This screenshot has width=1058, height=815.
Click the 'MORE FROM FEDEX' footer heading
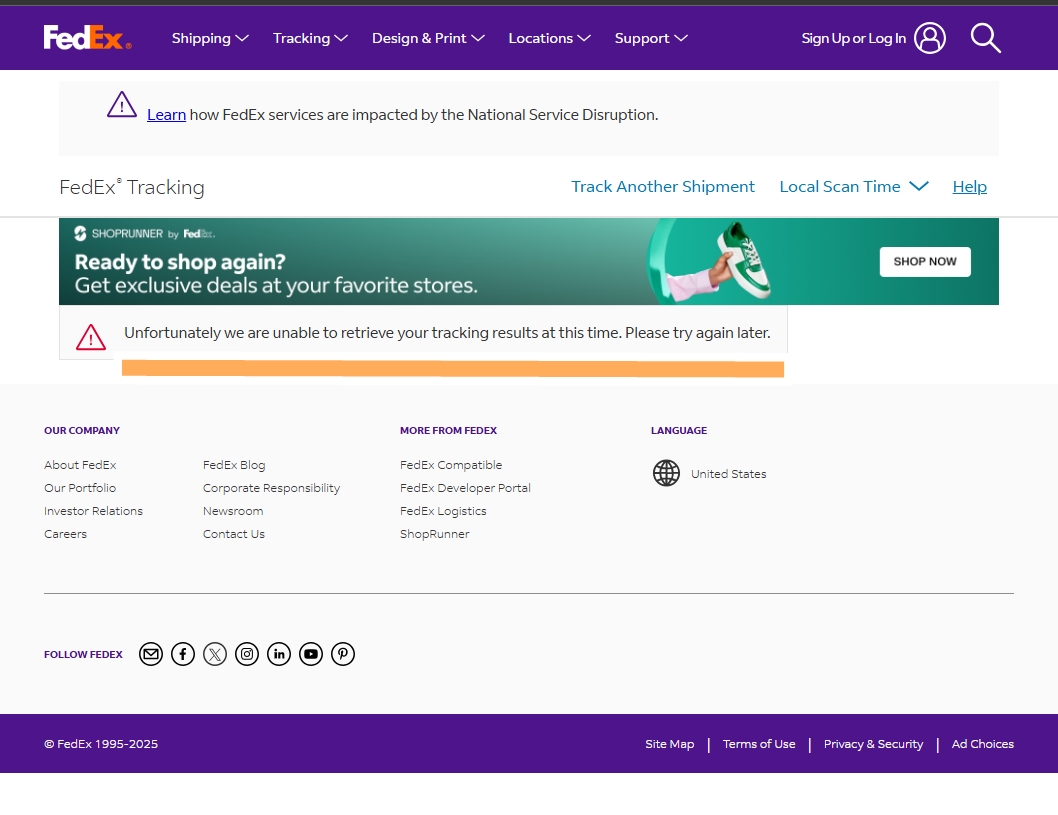pyautogui.click(x=448, y=430)
